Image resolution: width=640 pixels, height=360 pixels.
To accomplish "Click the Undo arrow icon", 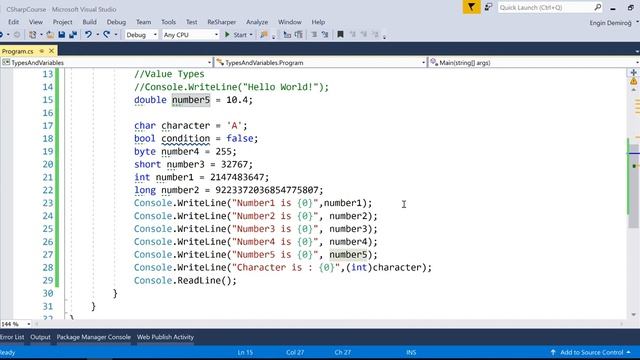I will pos(88,35).
